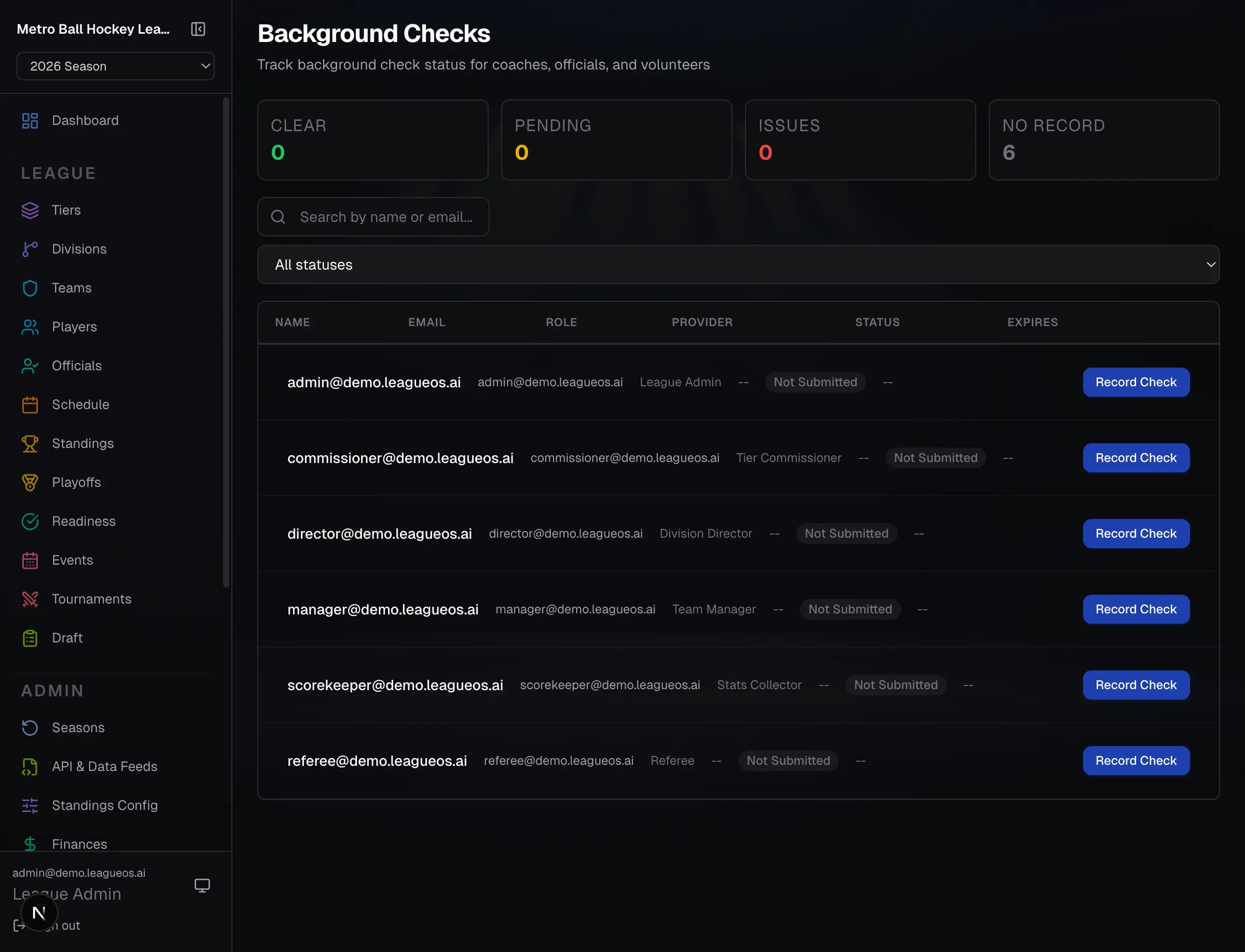Open the Standings Config page
The image size is (1245, 952).
[x=105, y=805]
